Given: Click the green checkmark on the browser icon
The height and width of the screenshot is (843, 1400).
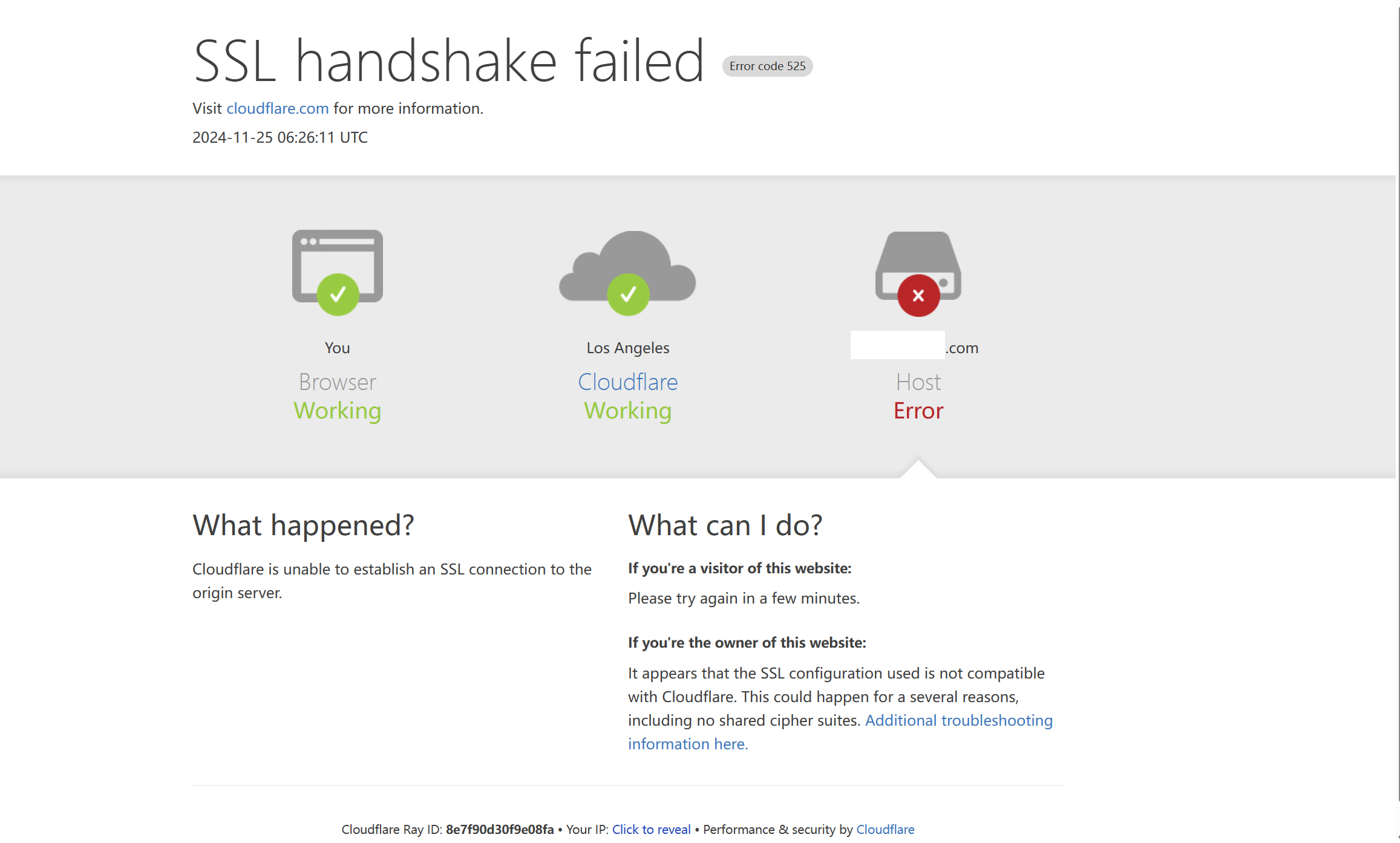Looking at the screenshot, I should point(338,295).
